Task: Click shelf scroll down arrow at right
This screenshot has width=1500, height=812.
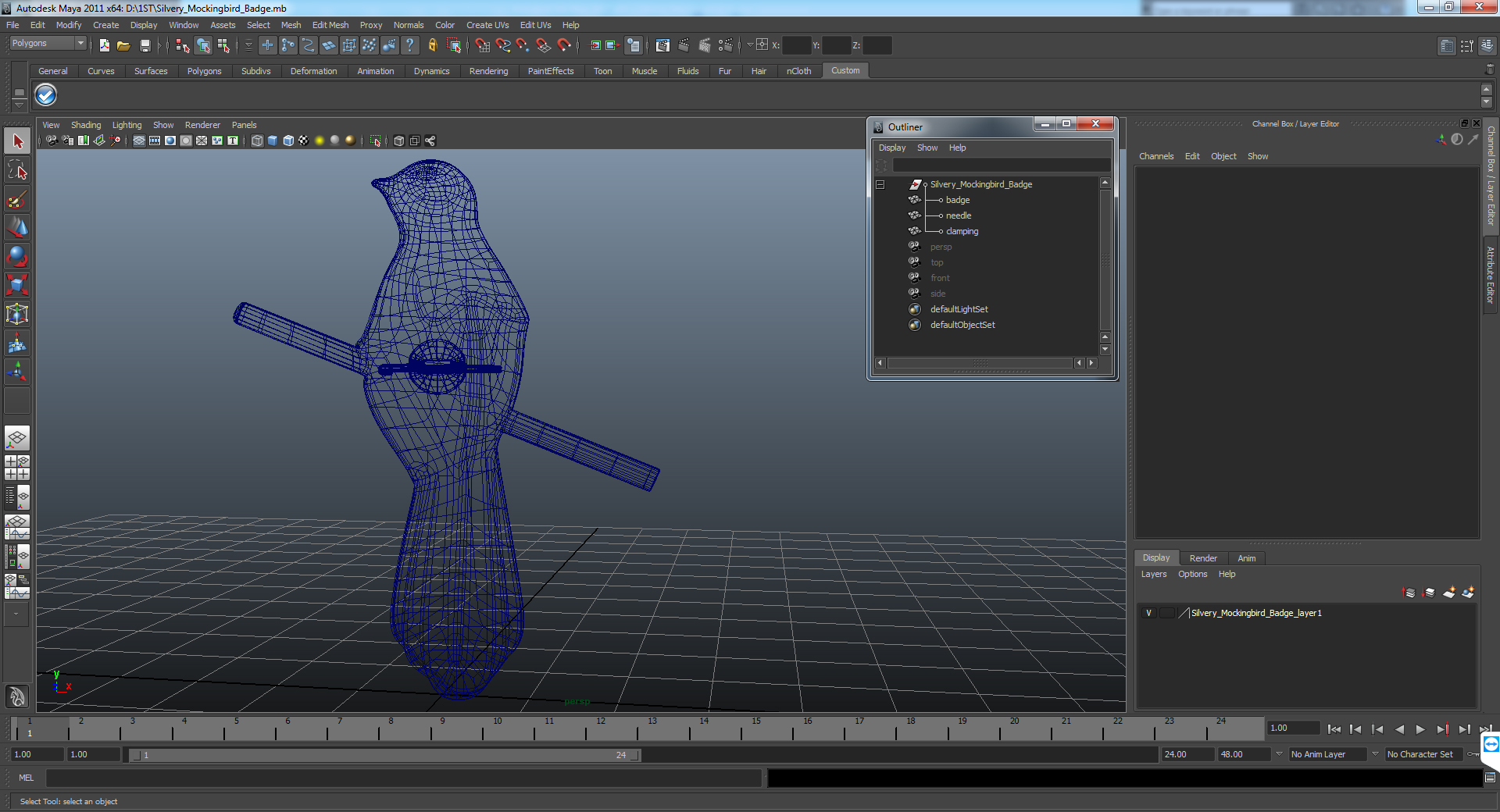Action: tap(1487, 102)
